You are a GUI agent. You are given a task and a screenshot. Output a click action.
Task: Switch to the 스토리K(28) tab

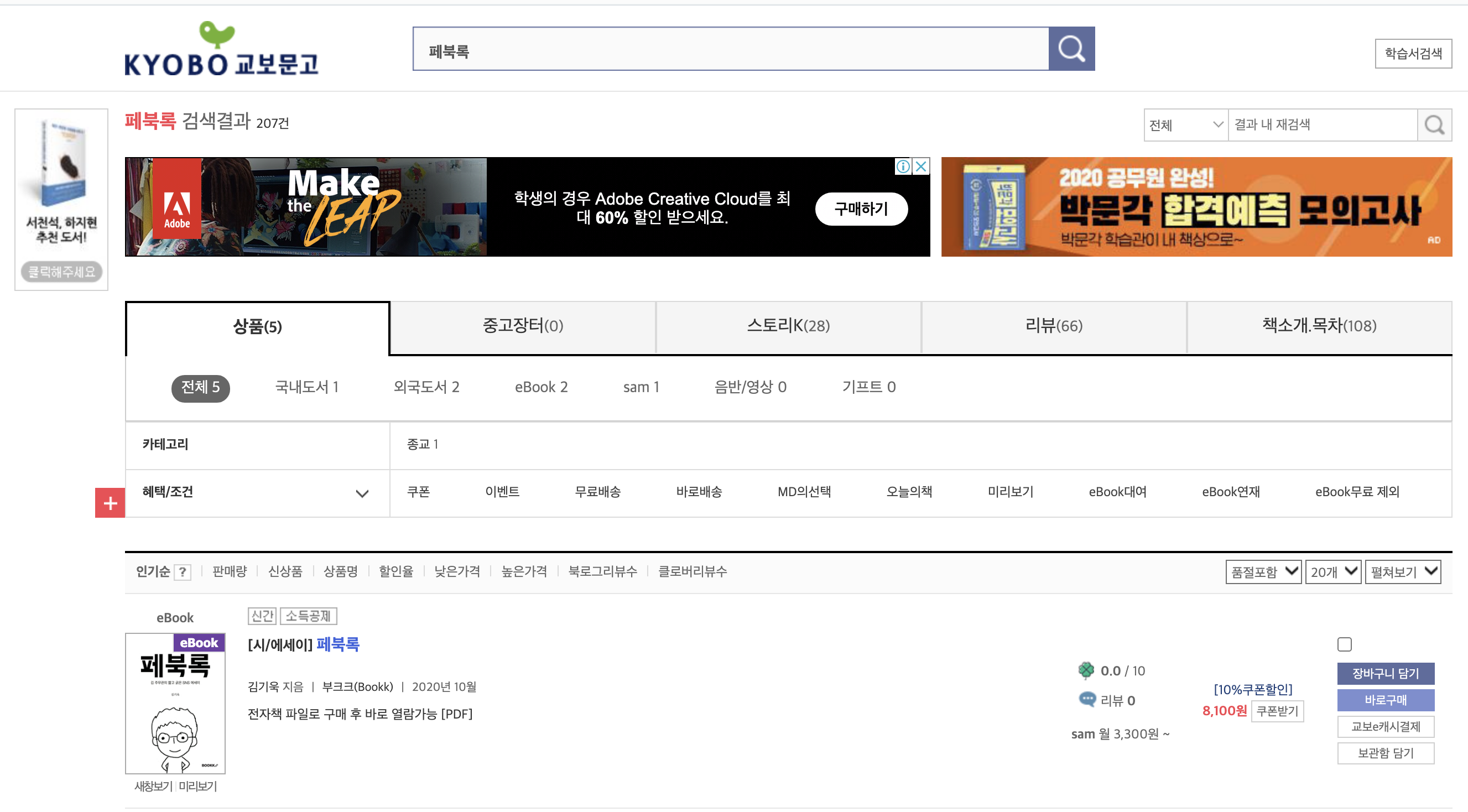click(788, 326)
